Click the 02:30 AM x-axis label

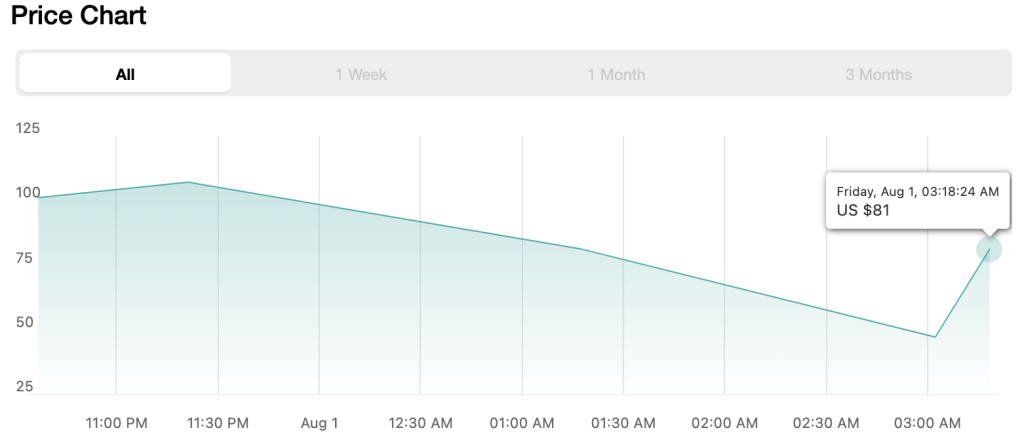pos(826,423)
